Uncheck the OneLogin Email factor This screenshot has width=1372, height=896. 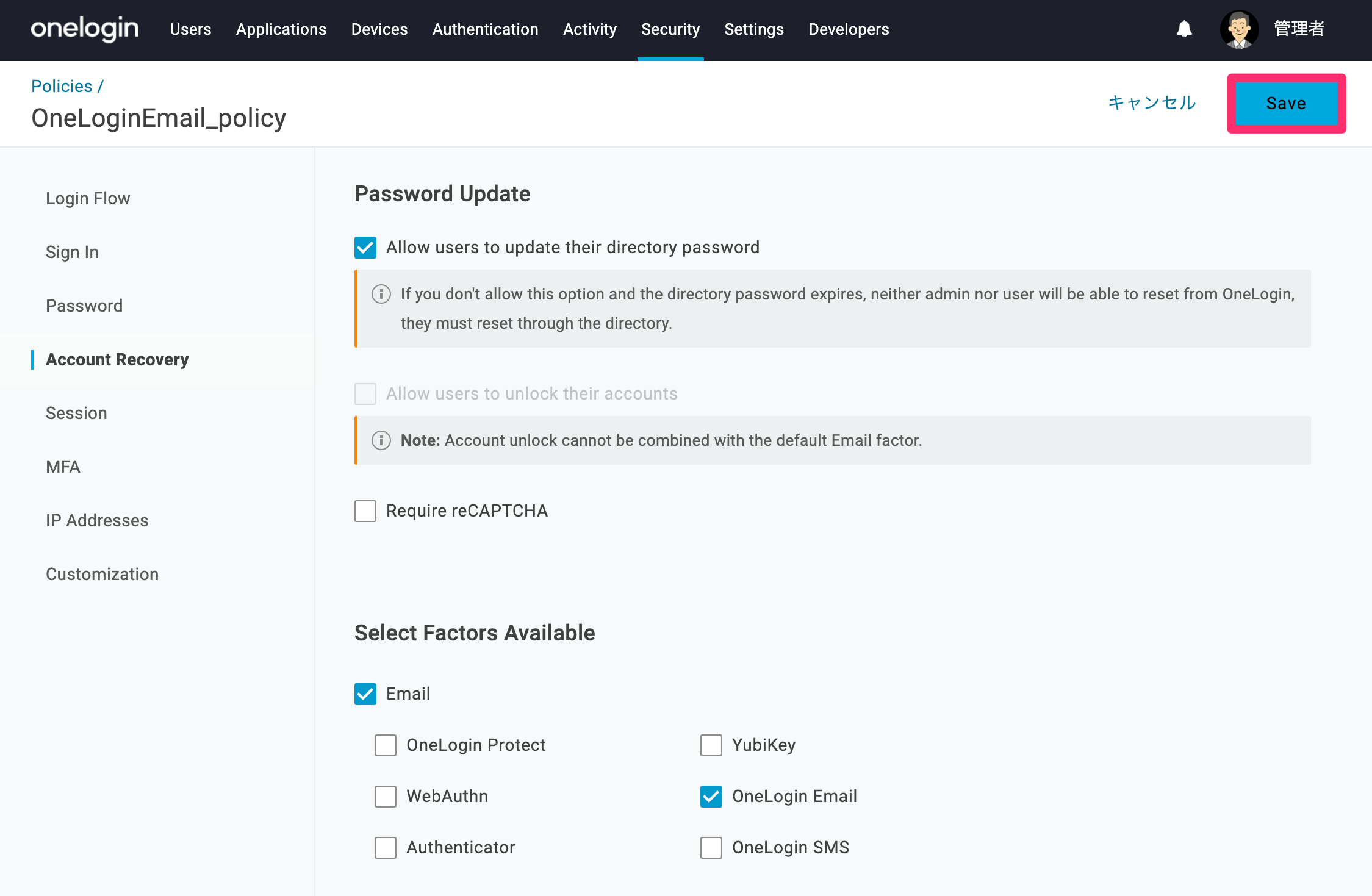(x=711, y=797)
